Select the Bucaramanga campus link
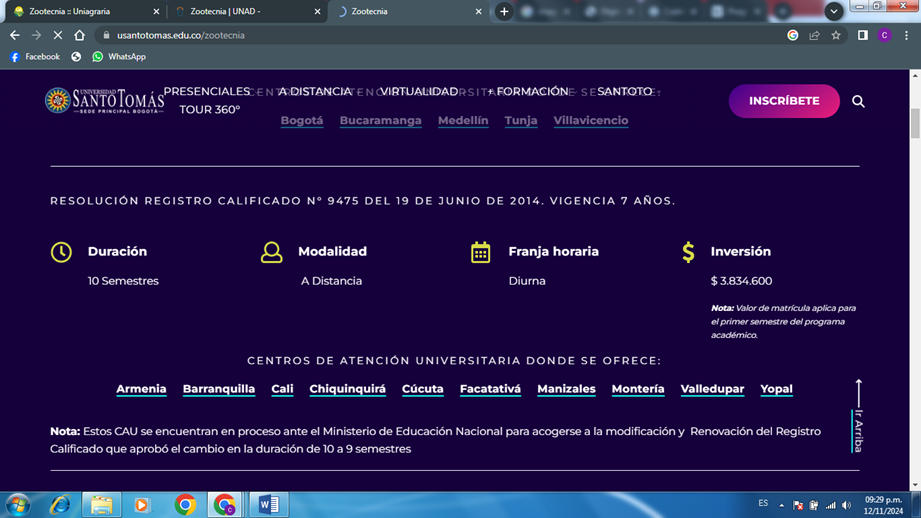Viewport: 921px width, 518px height. tap(380, 121)
